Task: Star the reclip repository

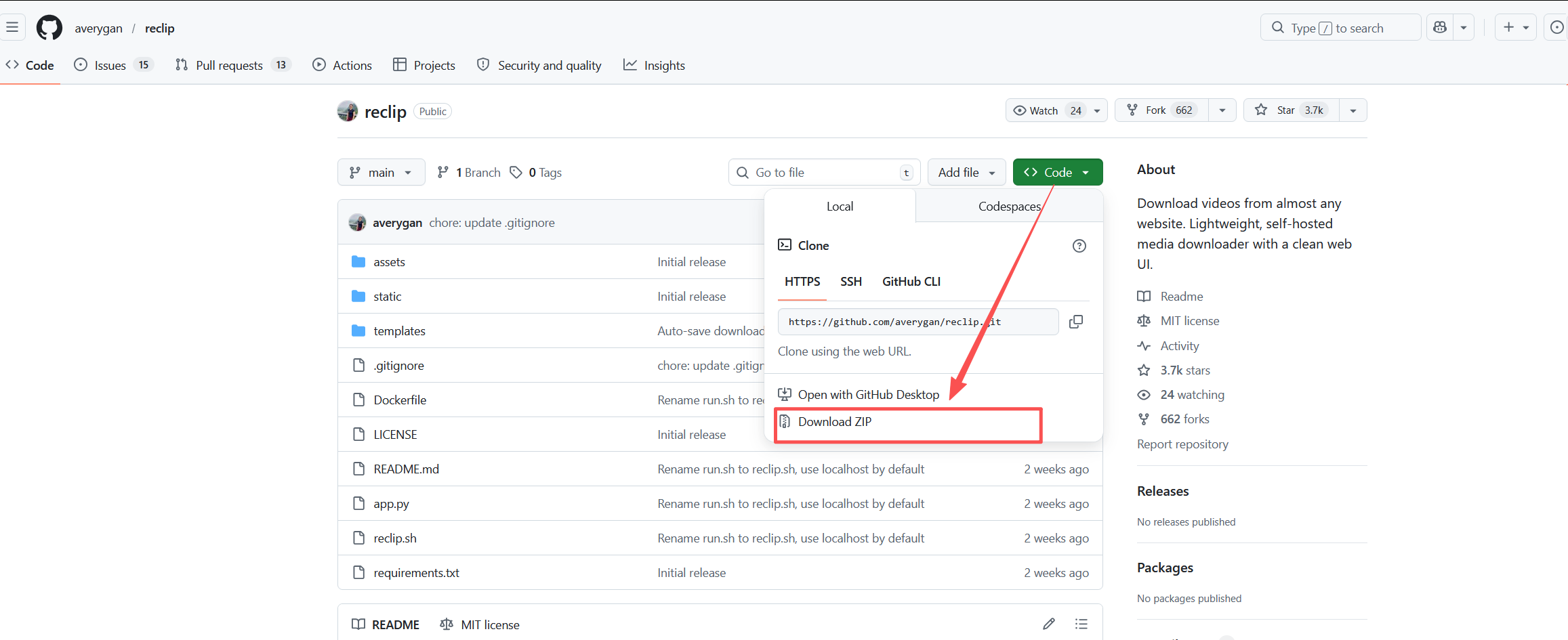Action: click(1292, 110)
